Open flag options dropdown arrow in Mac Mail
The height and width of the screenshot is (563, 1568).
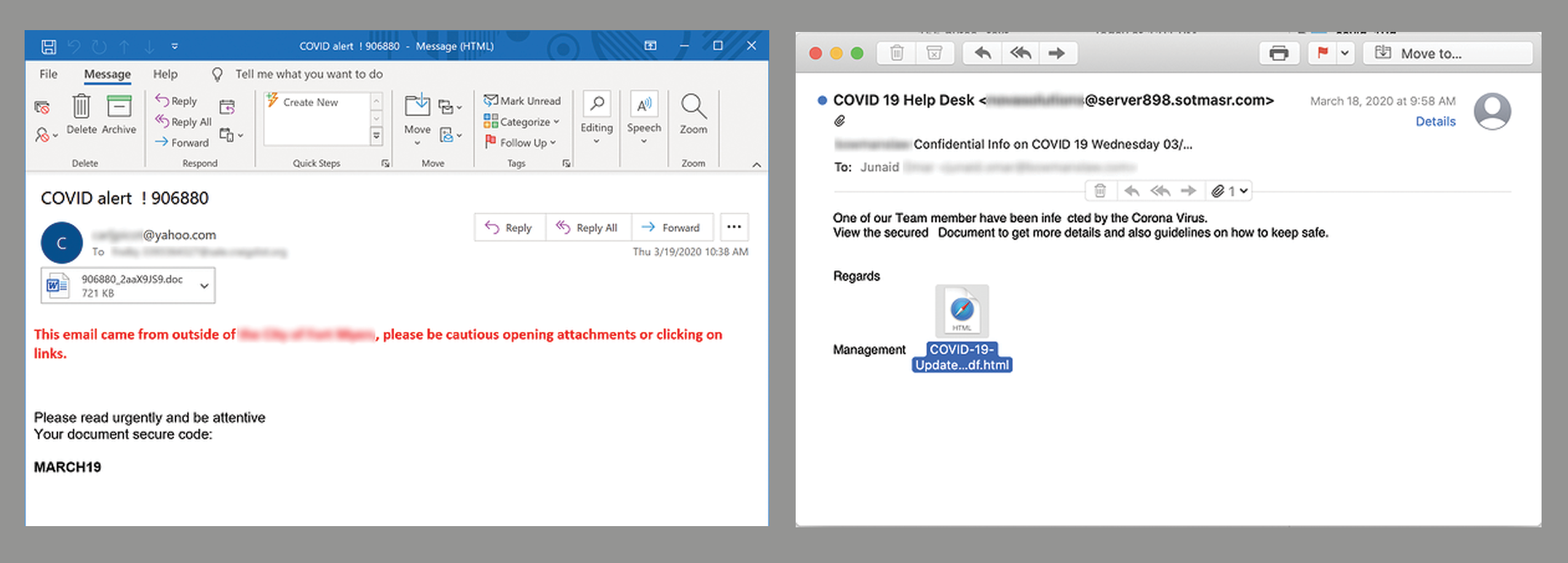click(x=1345, y=53)
